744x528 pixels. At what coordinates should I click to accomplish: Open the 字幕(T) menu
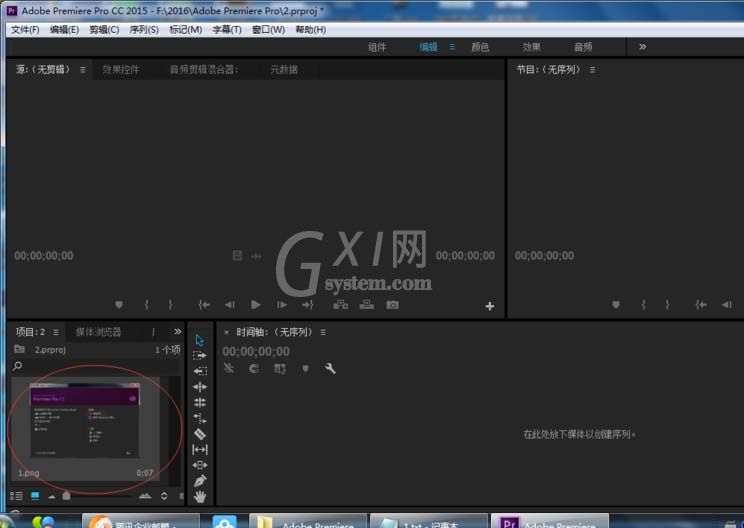(227, 30)
